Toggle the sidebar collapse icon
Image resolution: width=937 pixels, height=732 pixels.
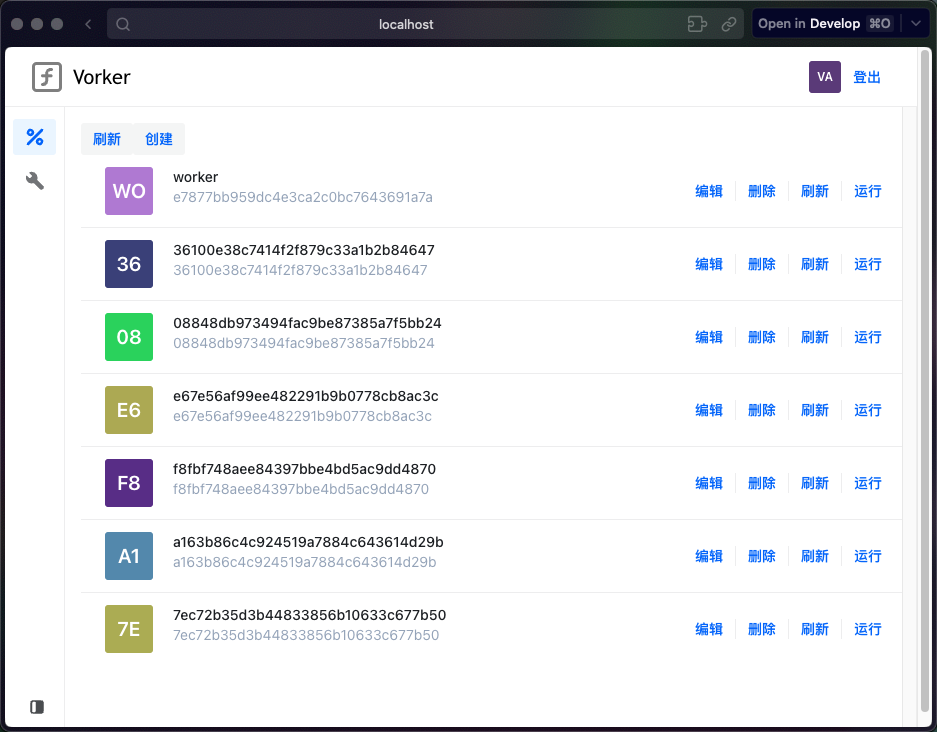37,707
